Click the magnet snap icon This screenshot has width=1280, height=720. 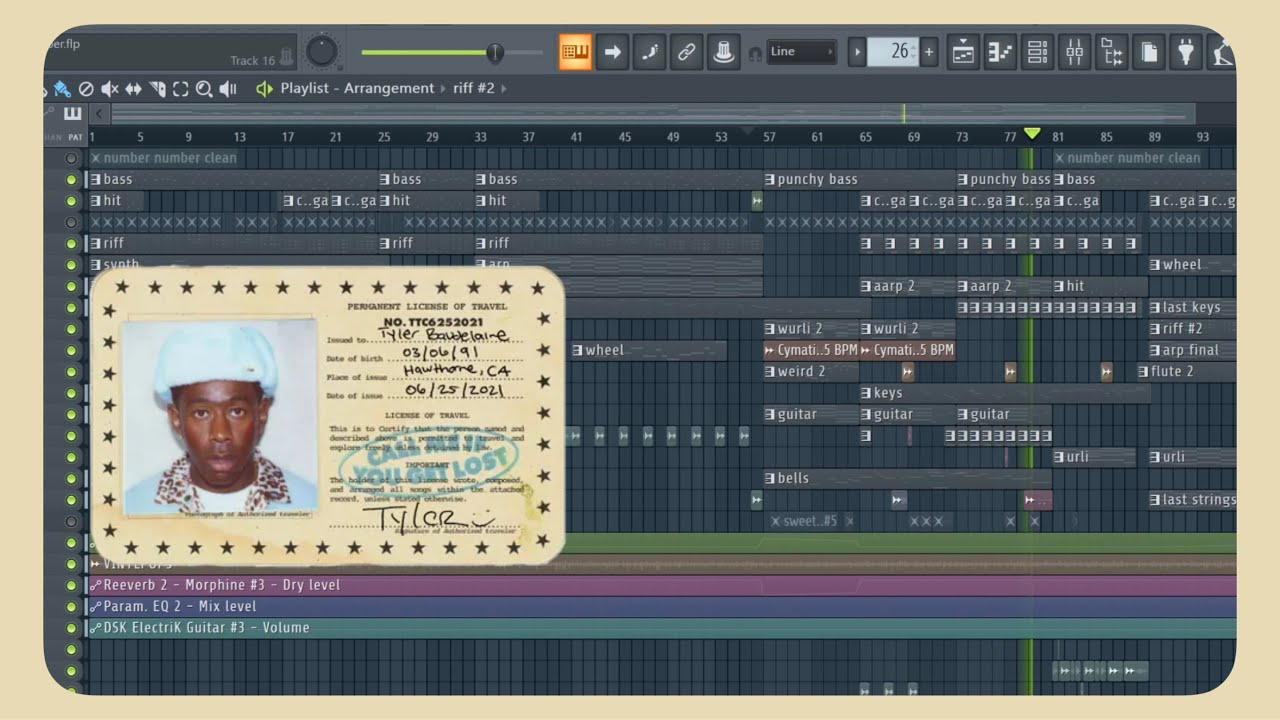[x=755, y=53]
